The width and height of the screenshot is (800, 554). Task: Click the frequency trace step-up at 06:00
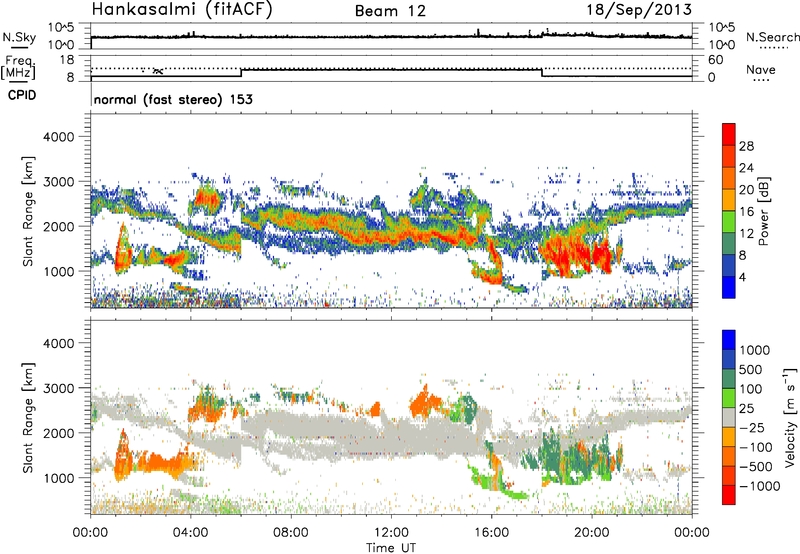(241, 72)
